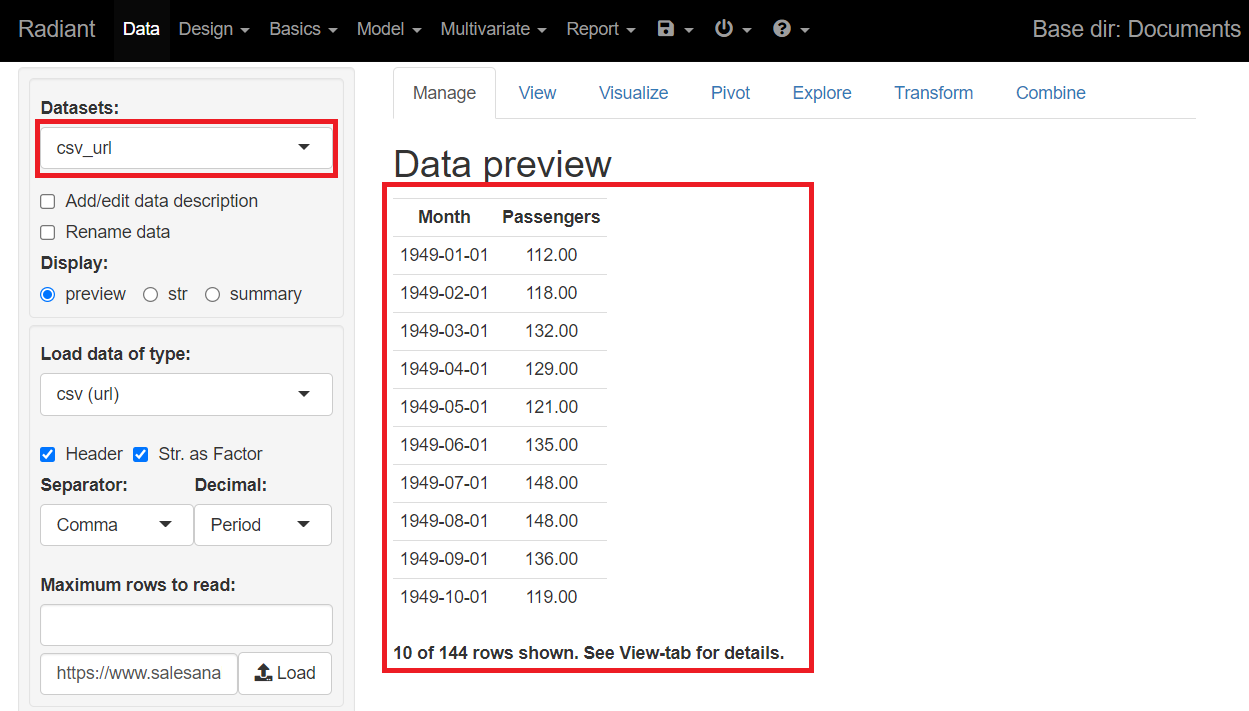Enable Add/edit data description checkbox
This screenshot has width=1249, height=711.
(x=48, y=202)
